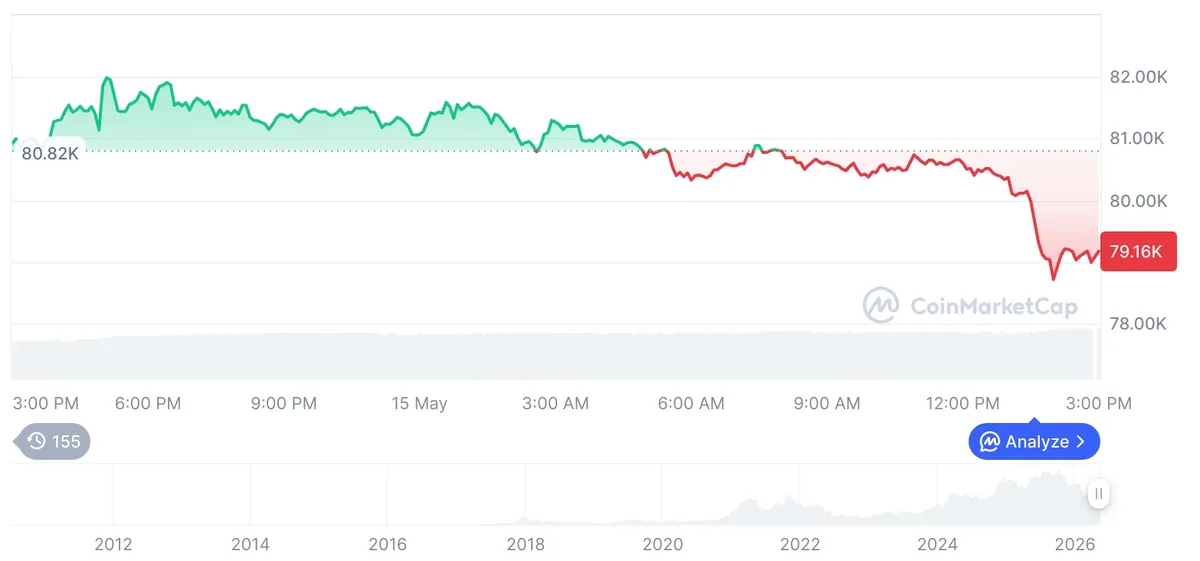Select 2022 on the overview timeline

pos(800,544)
